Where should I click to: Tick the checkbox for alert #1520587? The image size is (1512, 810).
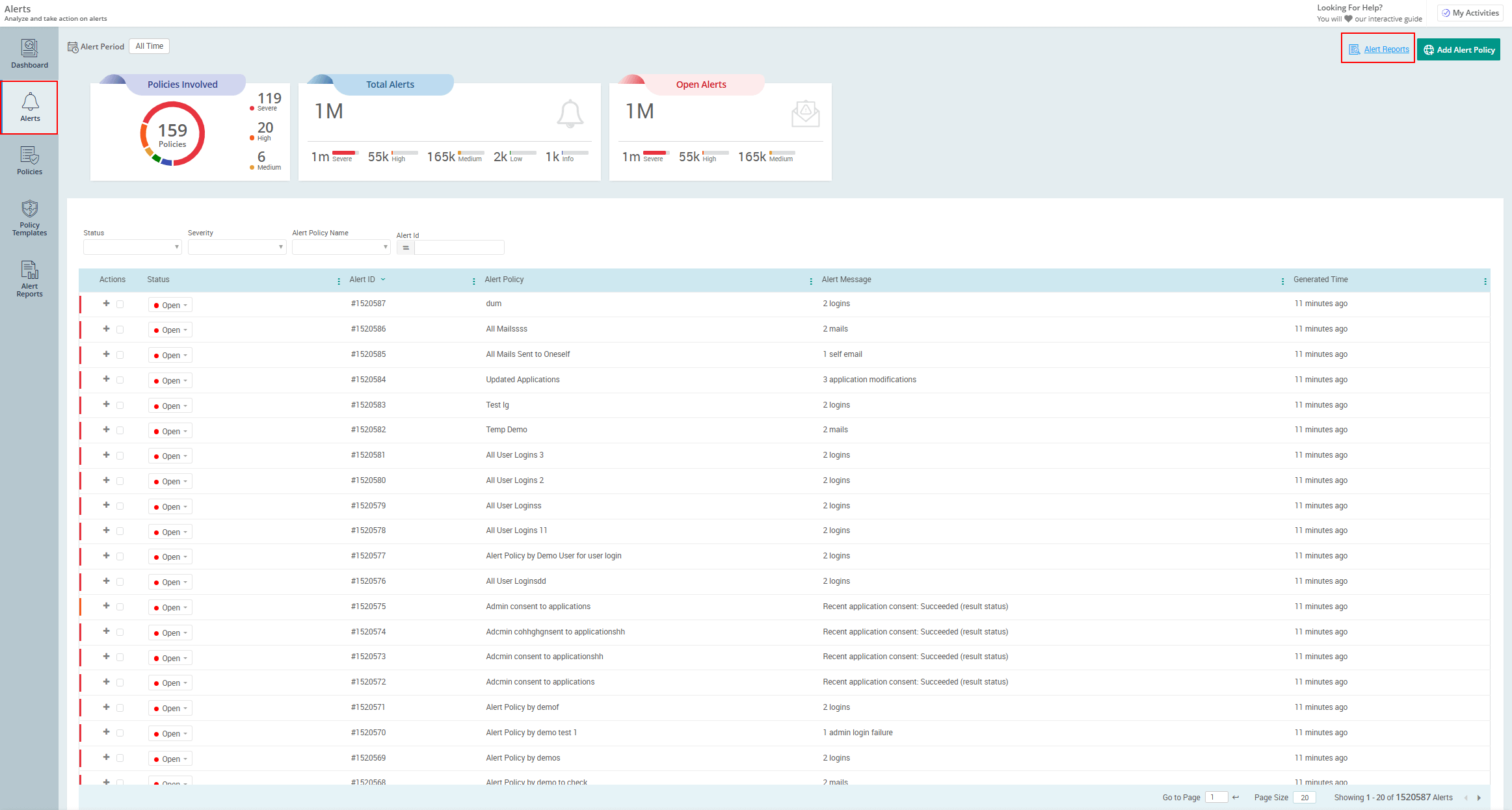click(x=120, y=304)
